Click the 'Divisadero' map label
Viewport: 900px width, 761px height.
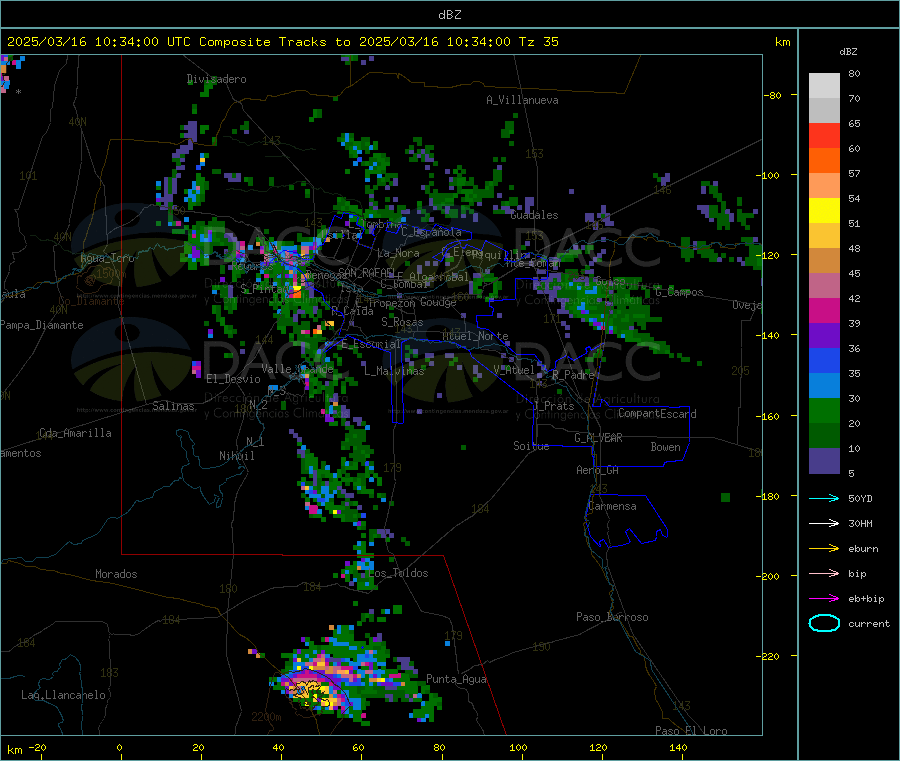[x=216, y=79]
